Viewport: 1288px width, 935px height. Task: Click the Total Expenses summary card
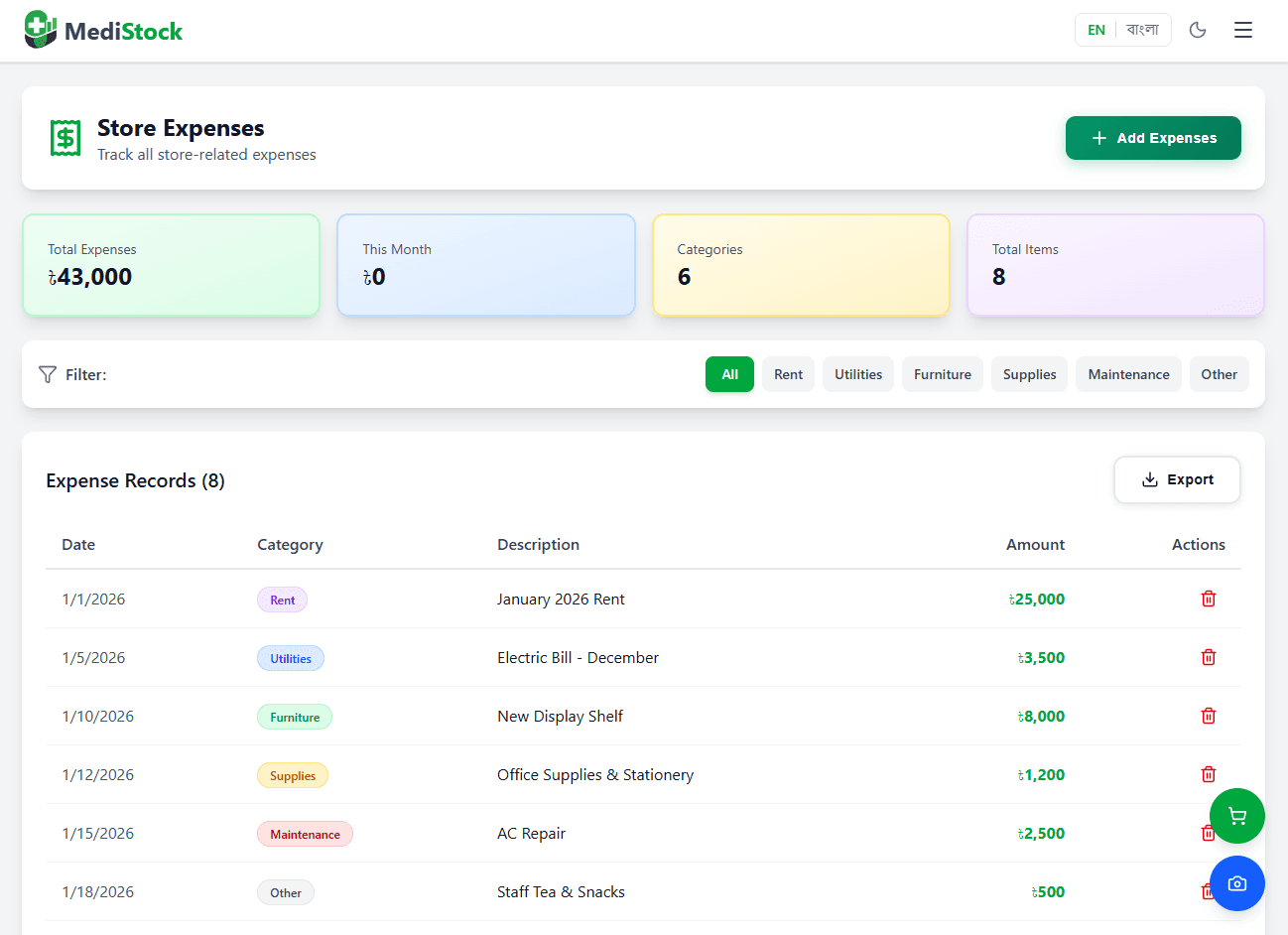171,265
